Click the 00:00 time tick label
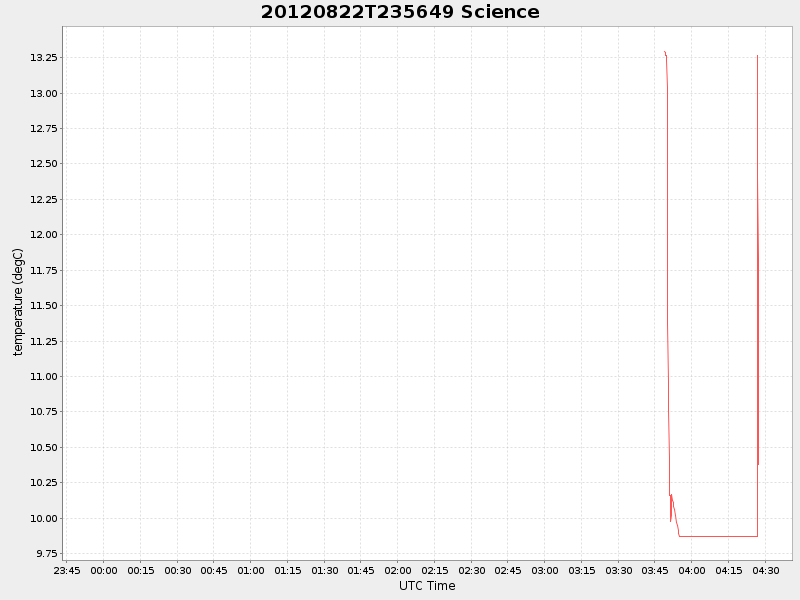This screenshot has height=600, width=800. tap(104, 570)
